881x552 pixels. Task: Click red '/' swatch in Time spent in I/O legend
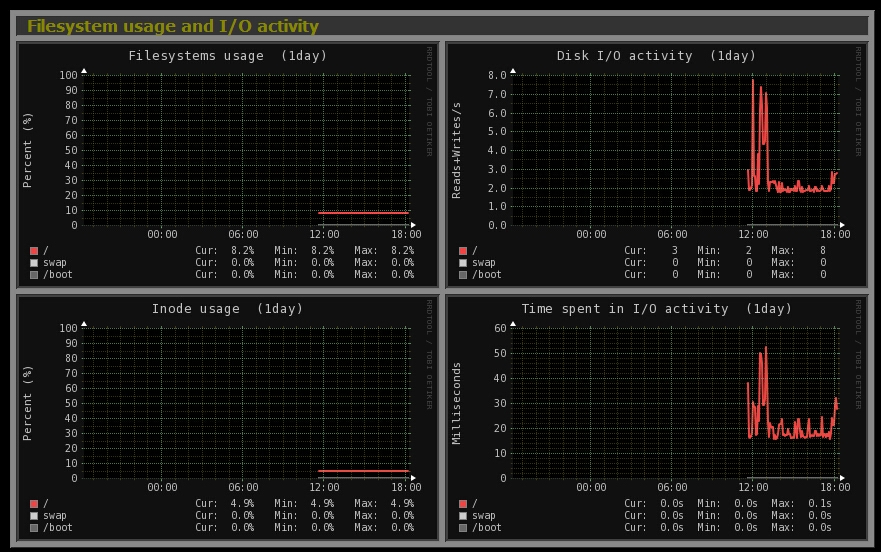click(463, 504)
